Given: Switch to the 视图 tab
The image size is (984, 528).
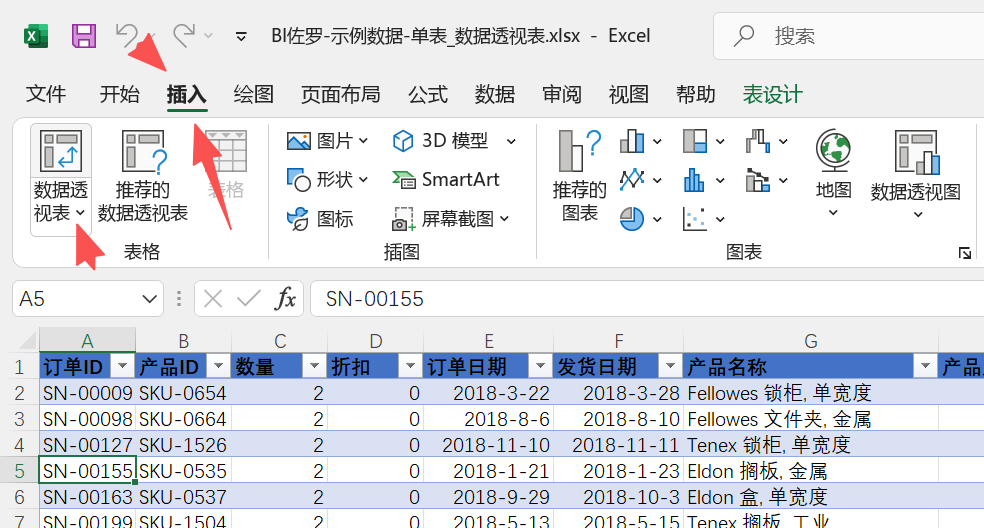Looking at the screenshot, I should (x=629, y=94).
